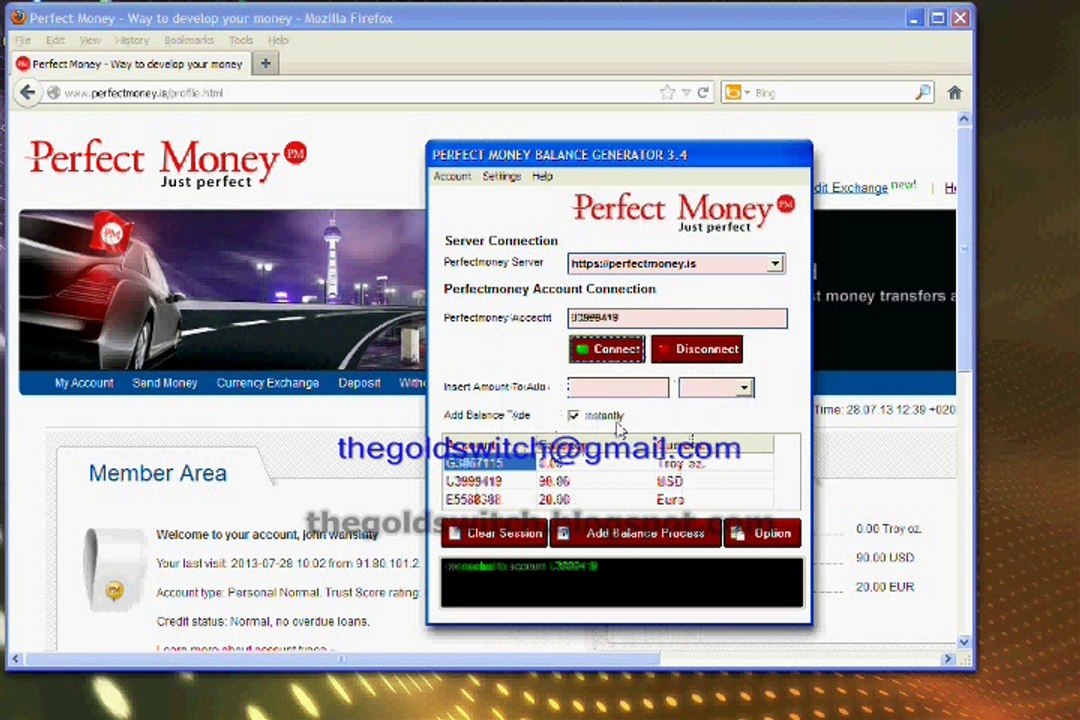Screen dimensions: 1080x720
Task: Click the Option button
Action: [762, 533]
